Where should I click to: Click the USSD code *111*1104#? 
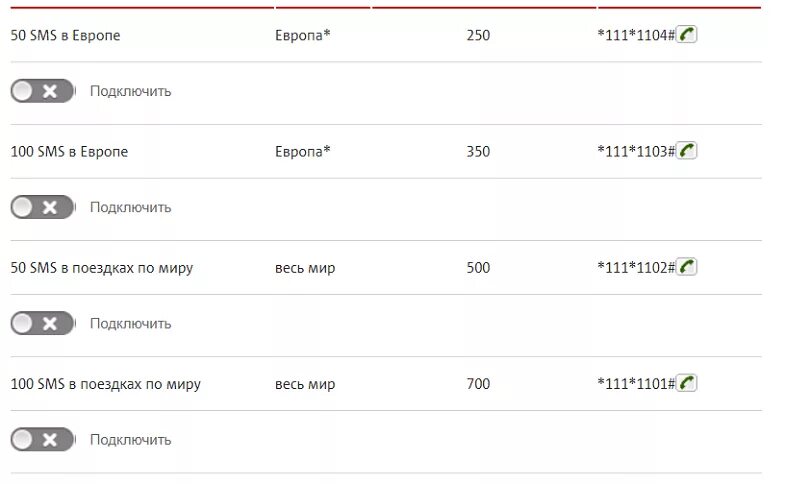click(636, 35)
